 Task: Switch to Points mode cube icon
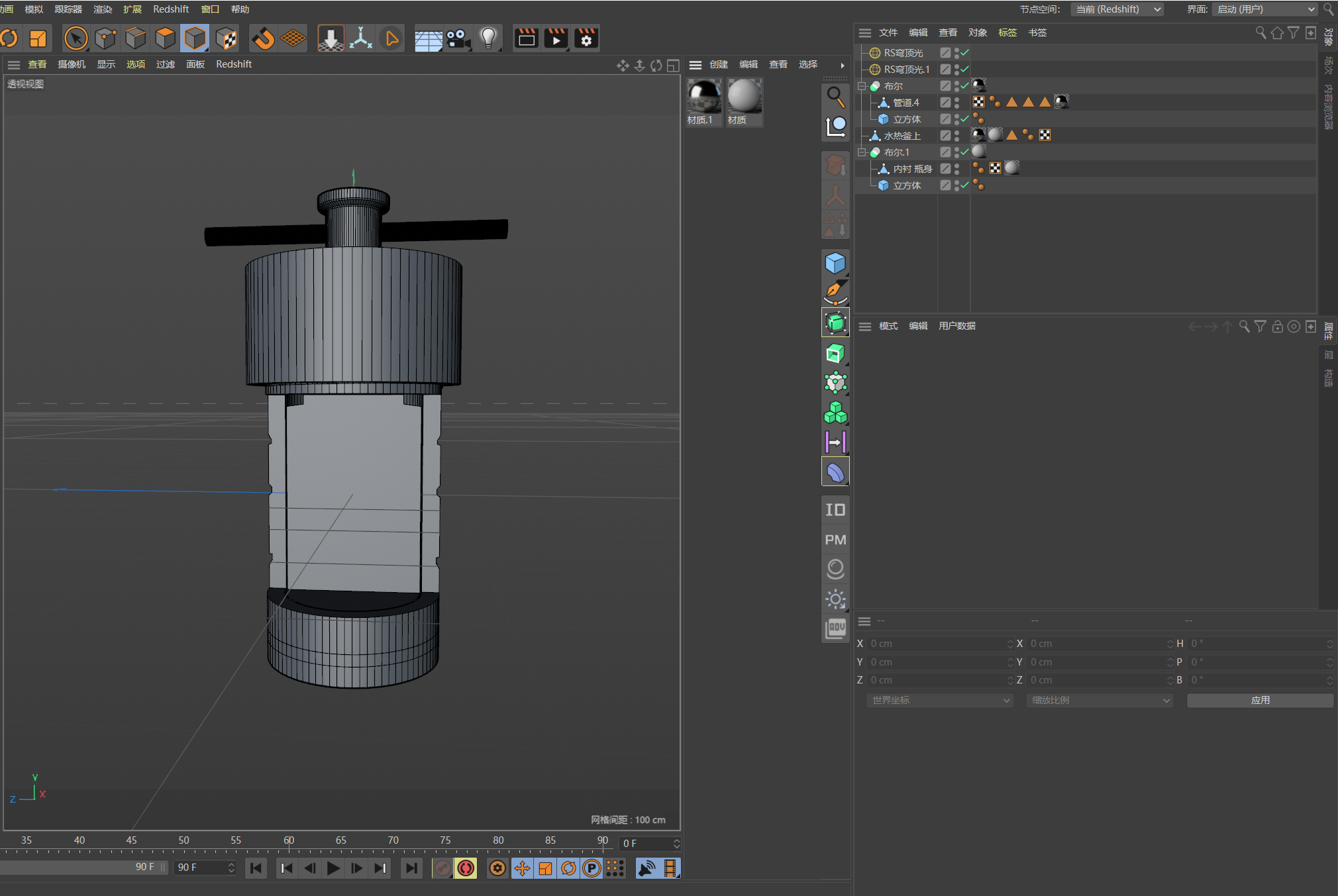(106, 38)
